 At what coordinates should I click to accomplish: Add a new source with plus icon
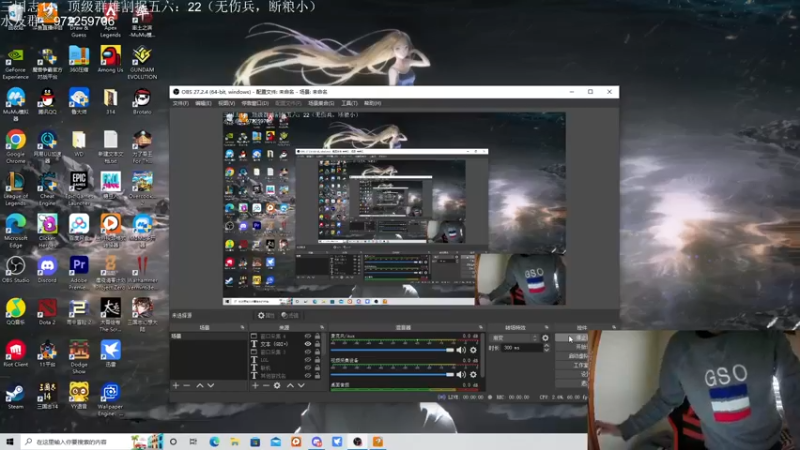(x=255, y=385)
